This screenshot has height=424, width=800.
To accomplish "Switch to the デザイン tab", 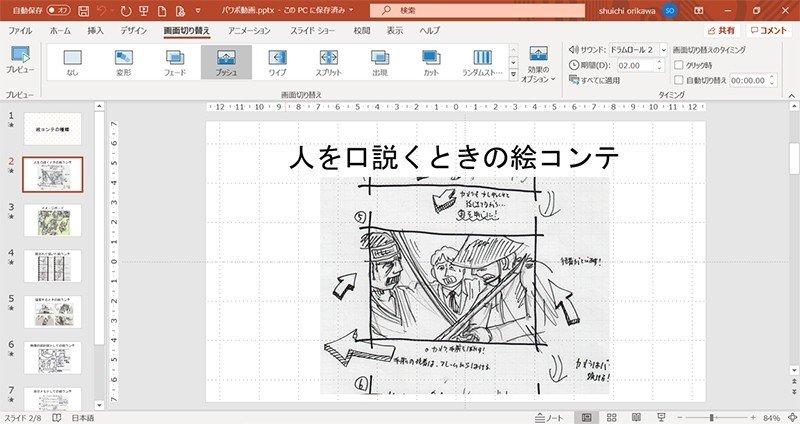I will coord(133,31).
